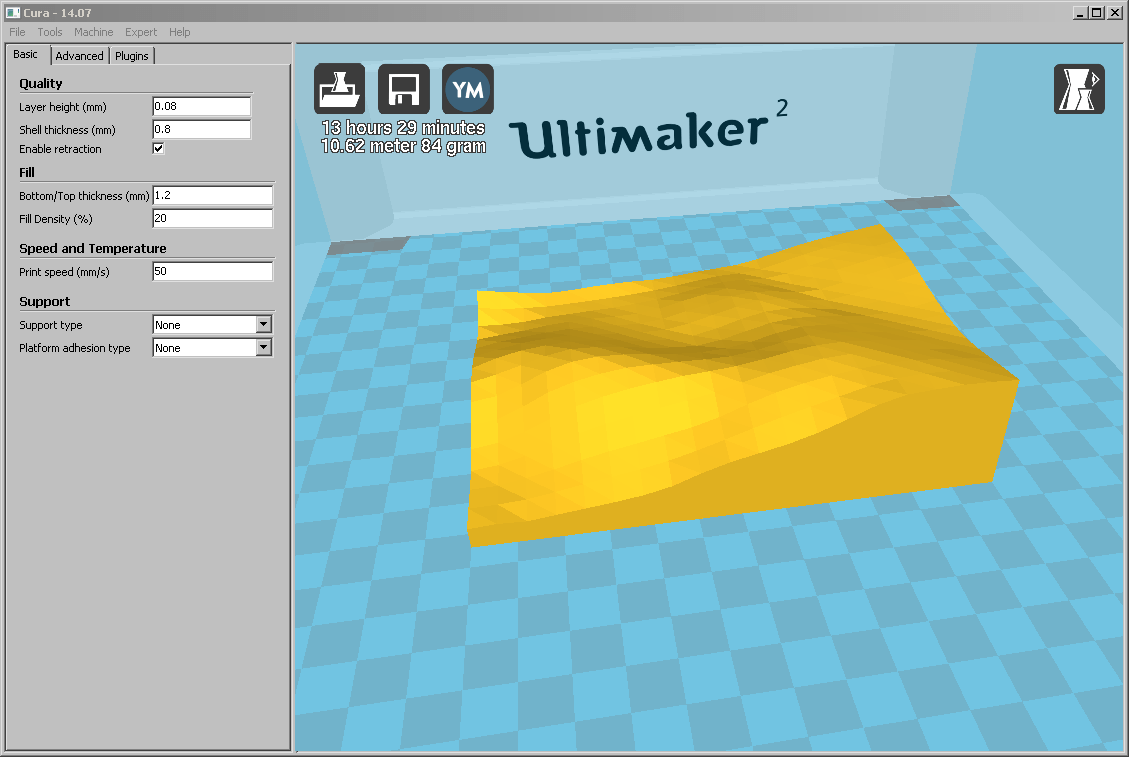Click the YM YouMagine share icon

(468, 89)
